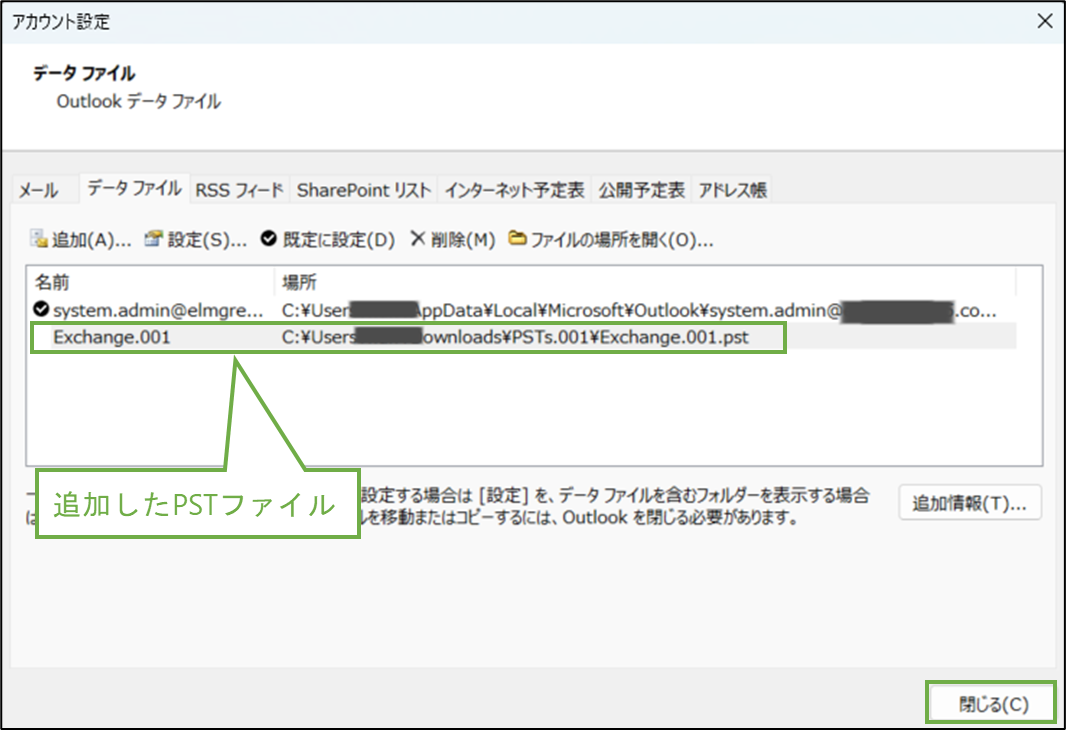This screenshot has width=1066, height=730.
Task: Click ファイルの場所を開く(O)... label text
Action: click(622, 240)
